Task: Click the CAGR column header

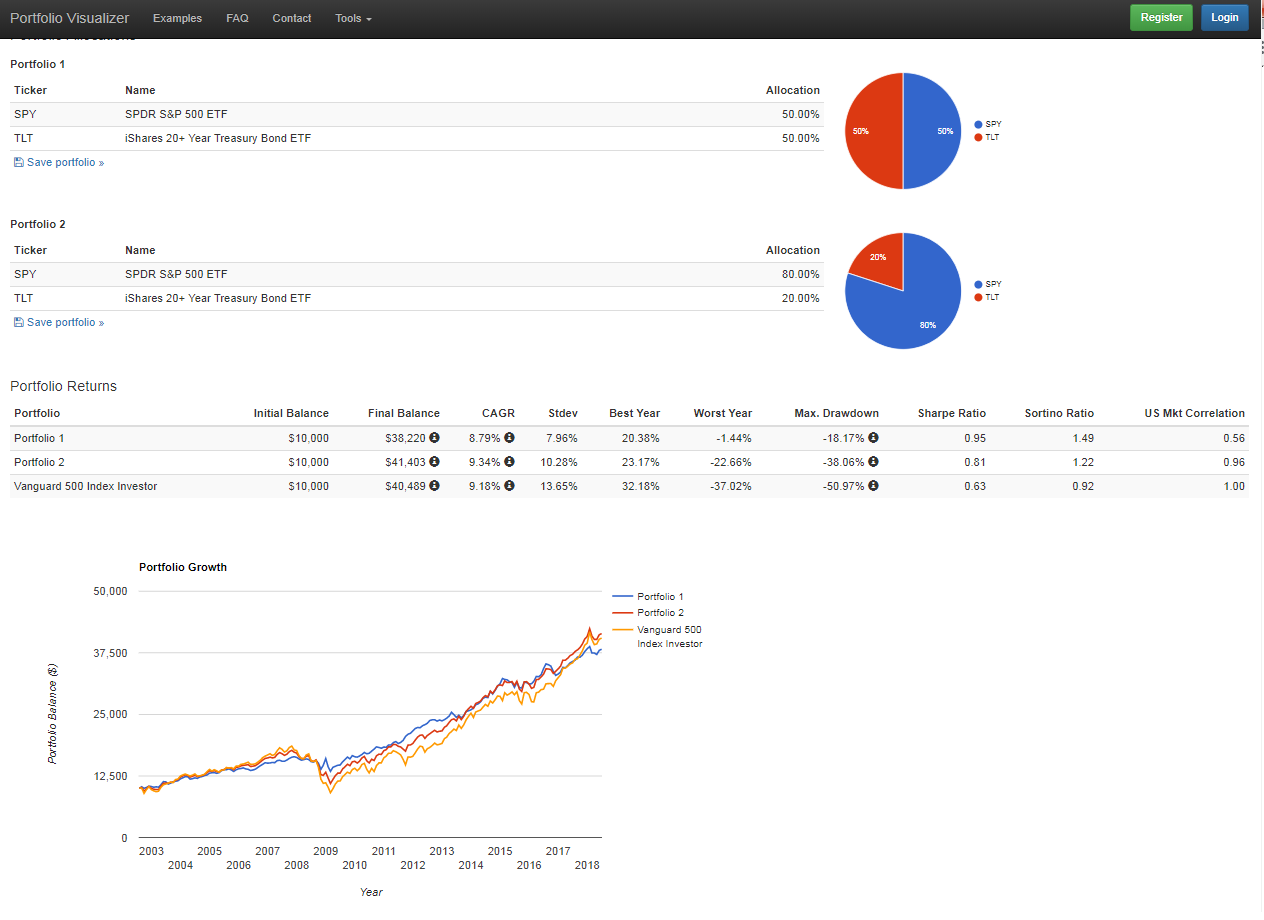Action: [497, 413]
